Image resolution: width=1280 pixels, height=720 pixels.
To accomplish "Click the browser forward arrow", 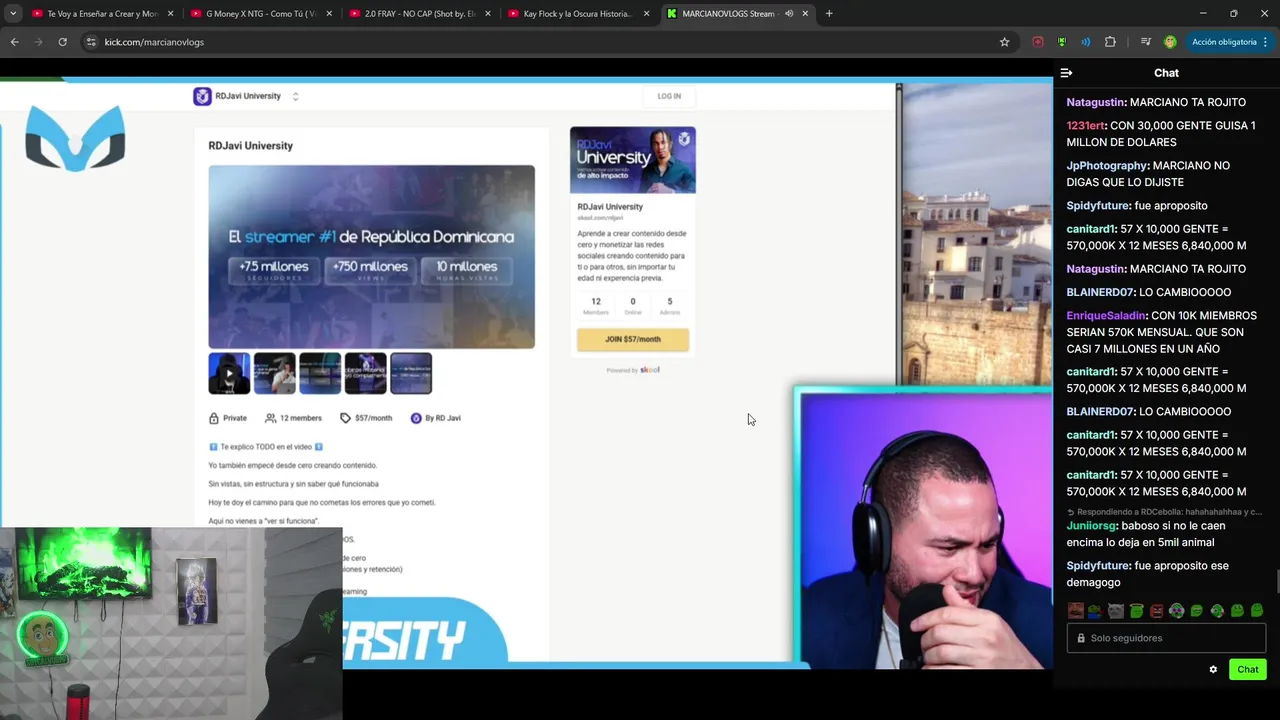I will [38, 42].
